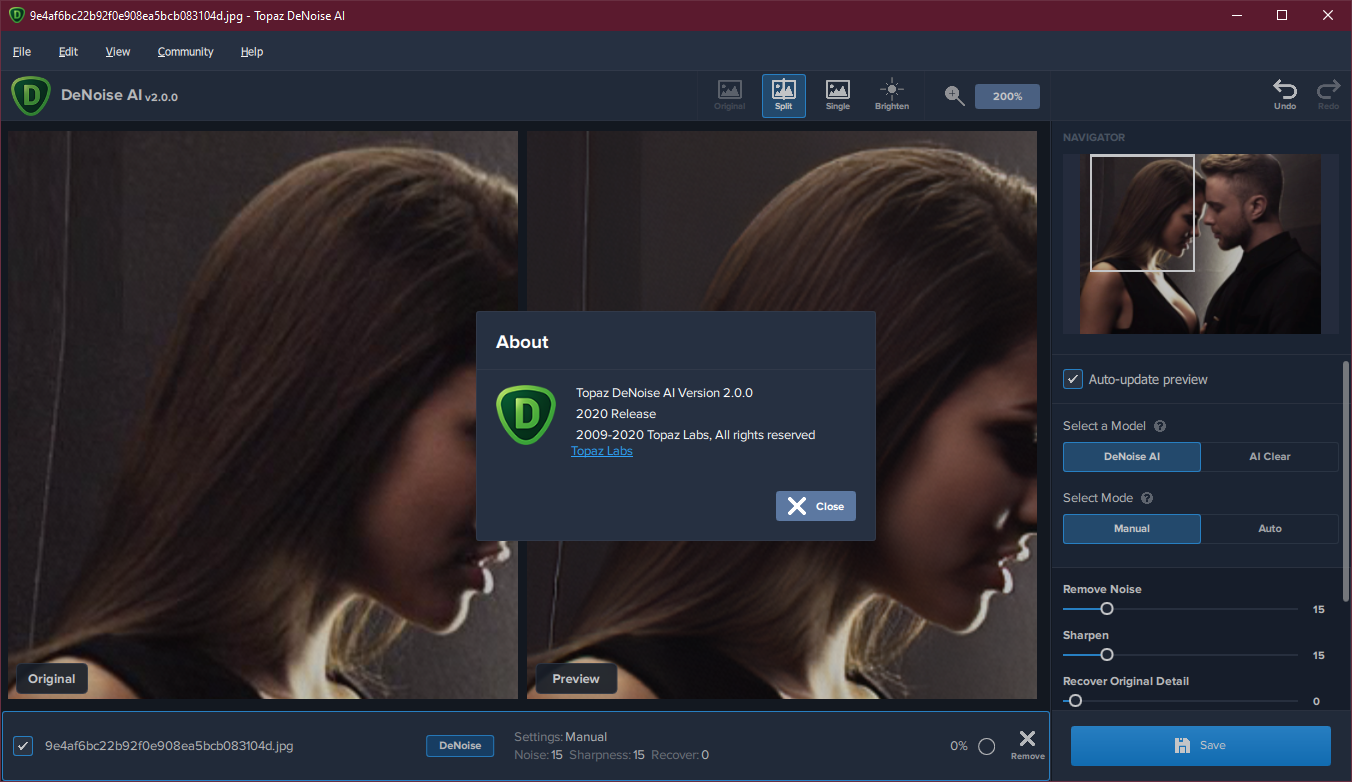Open the File menu
The width and height of the screenshot is (1352, 782).
click(x=22, y=51)
